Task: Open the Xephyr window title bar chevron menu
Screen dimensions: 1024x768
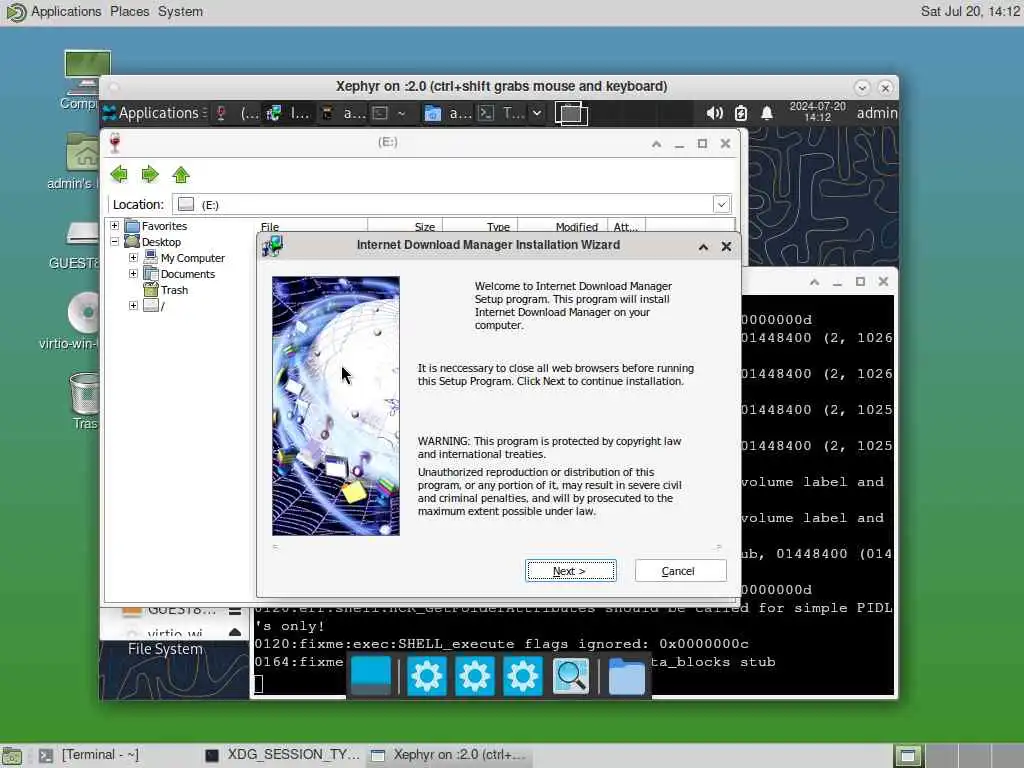Action: [x=862, y=87]
